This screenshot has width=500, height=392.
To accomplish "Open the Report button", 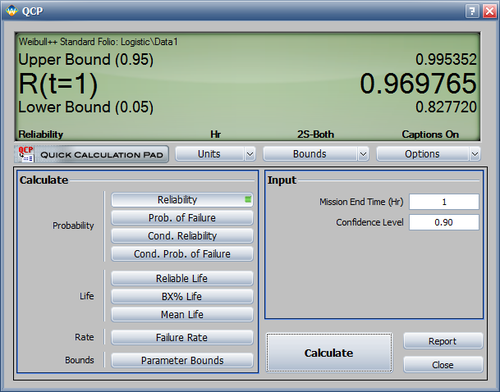I will [x=443, y=341].
